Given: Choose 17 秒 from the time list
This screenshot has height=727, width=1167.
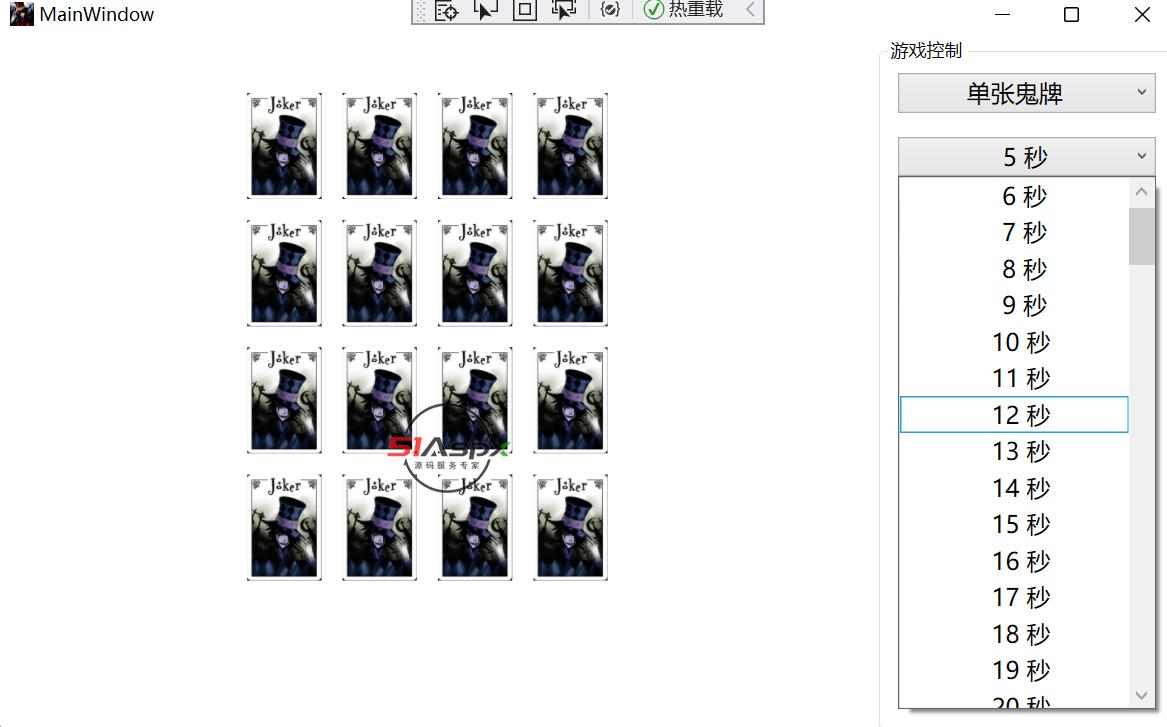Looking at the screenshot, I should pyautogui.click(x=1014, y=597).
